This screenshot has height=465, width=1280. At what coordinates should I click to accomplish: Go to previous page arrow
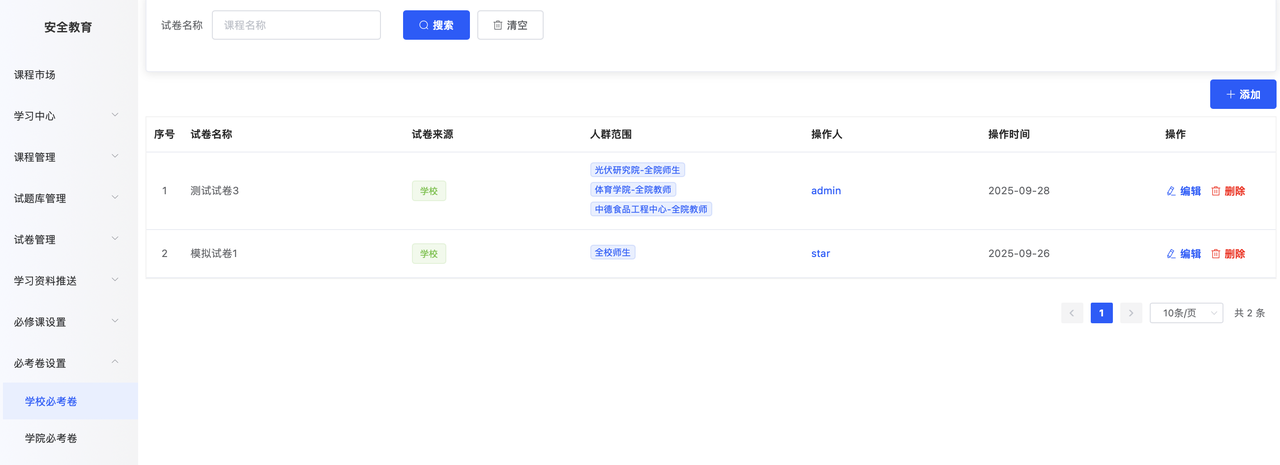(1072, 313)
